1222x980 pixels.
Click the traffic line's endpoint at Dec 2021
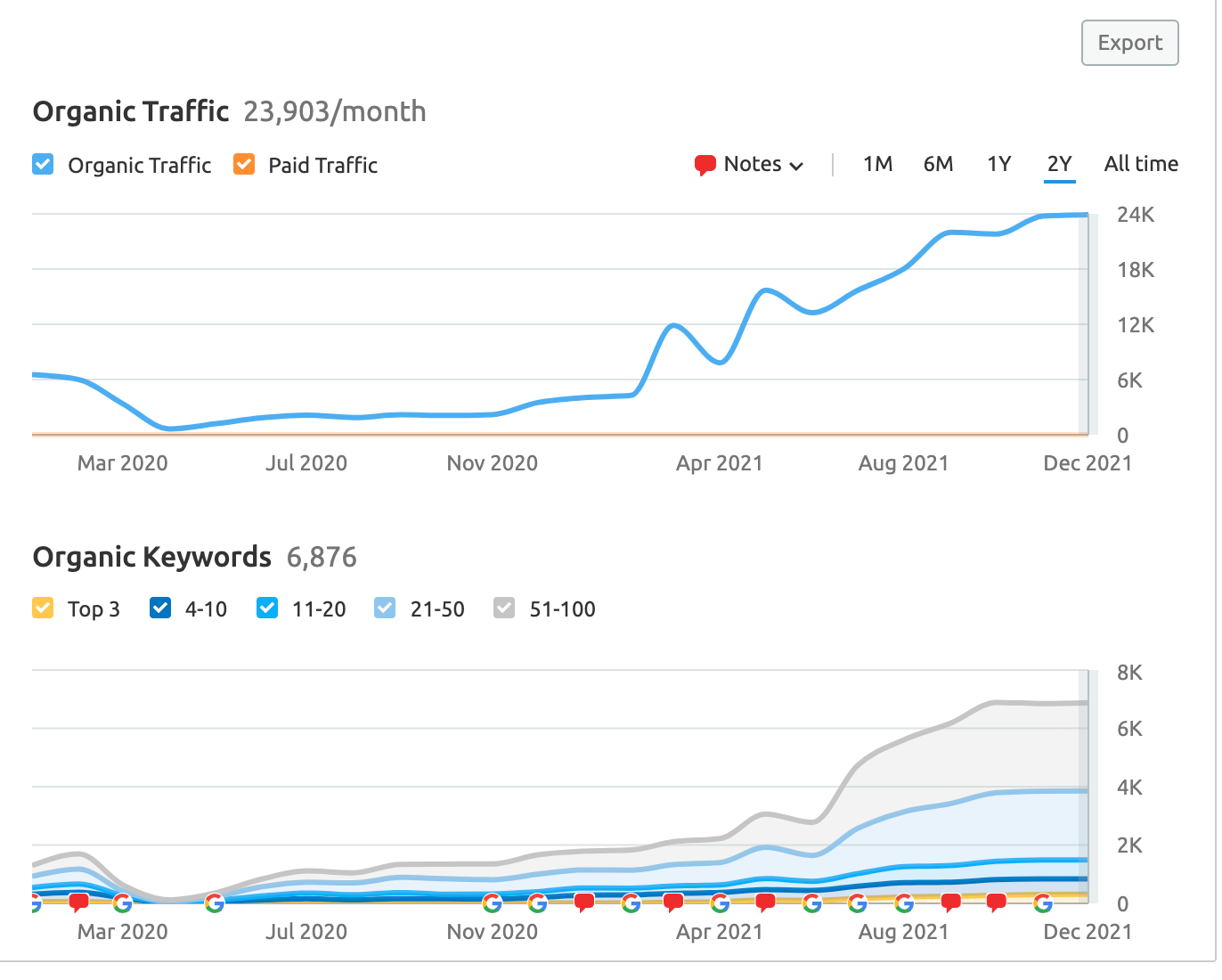click(1086, 215)
